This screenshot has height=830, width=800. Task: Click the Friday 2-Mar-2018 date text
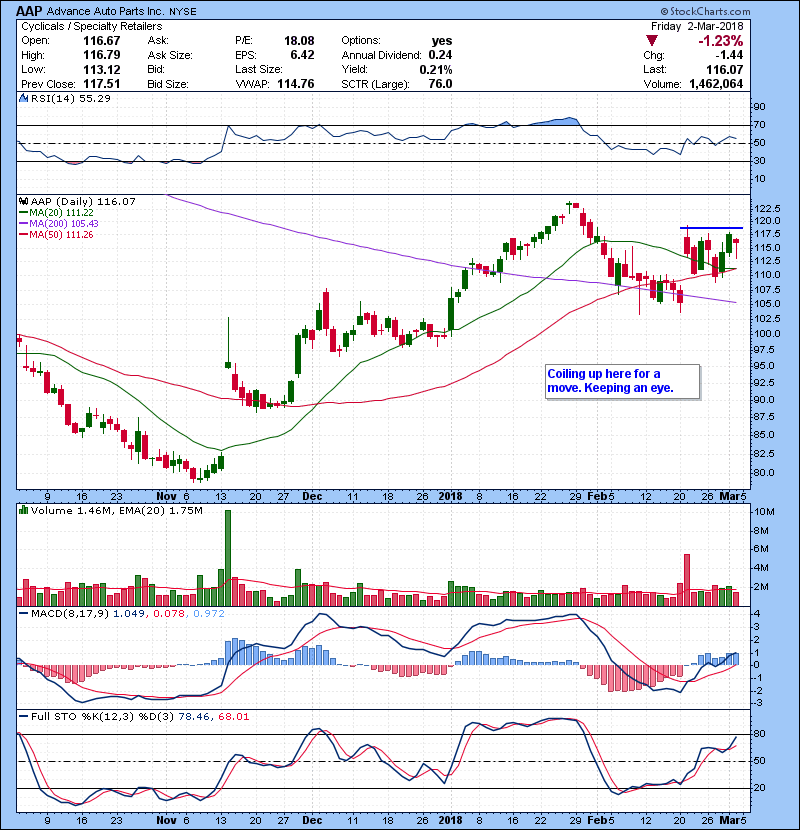697,26
